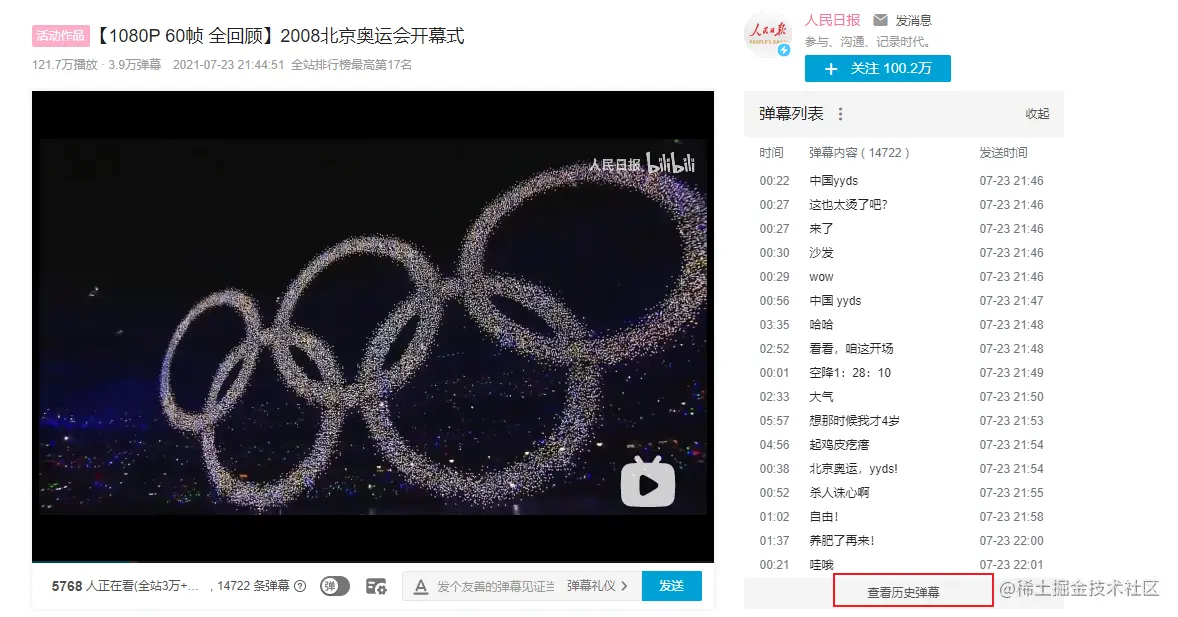Image resolution: width=1178 pixels, height=617 pixels.
Task: Select danmaku row 沙发
Action: 904,253
